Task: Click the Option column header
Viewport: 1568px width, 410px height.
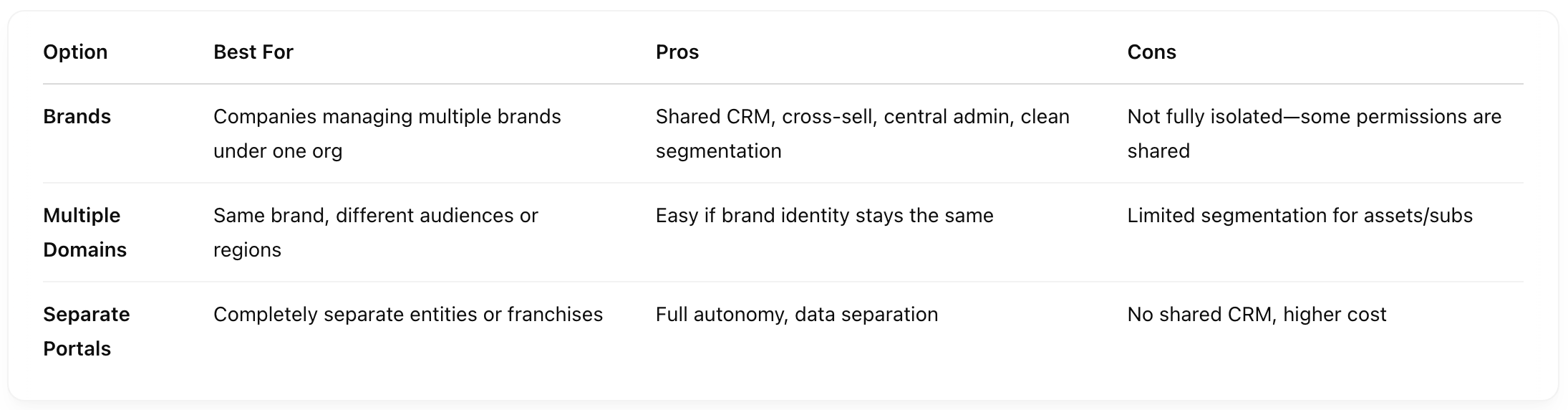Action: (75, 52)
